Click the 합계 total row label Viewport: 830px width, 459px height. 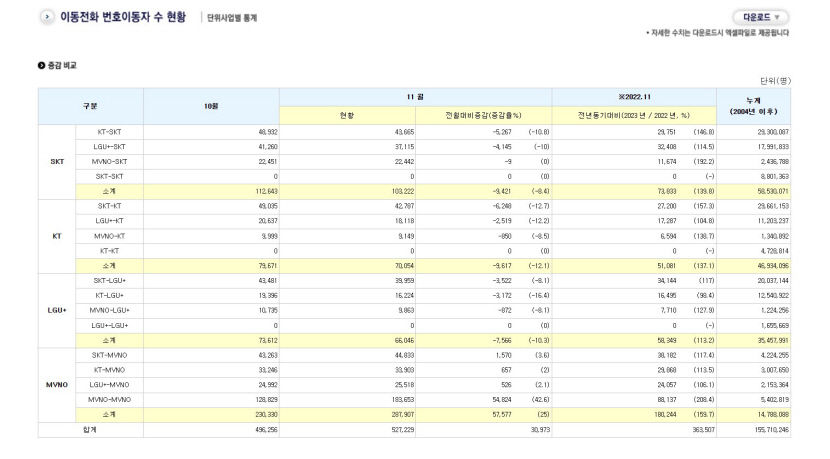pyautogui.click(x=90, y=430)
